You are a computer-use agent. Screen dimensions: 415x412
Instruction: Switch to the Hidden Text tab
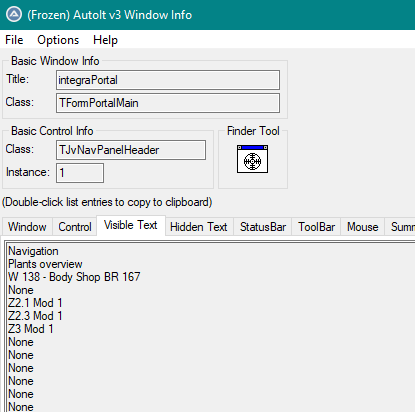[x=199, y=227]
